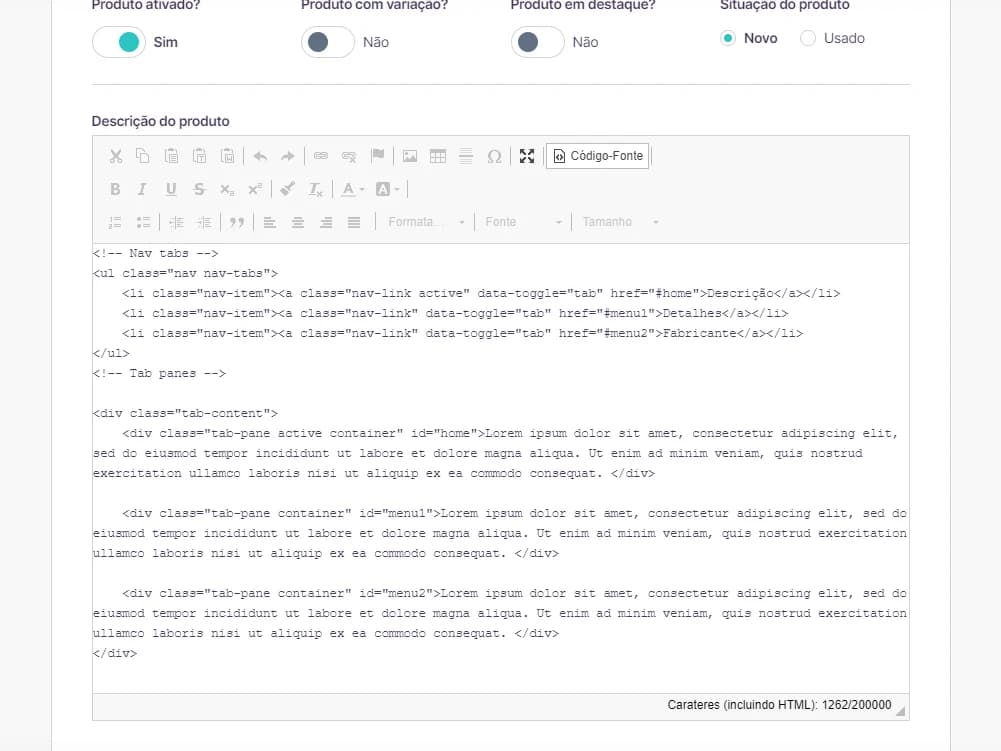Open the Formata paragraph format dropdown
1001x751 pixels.
point(426,222)
